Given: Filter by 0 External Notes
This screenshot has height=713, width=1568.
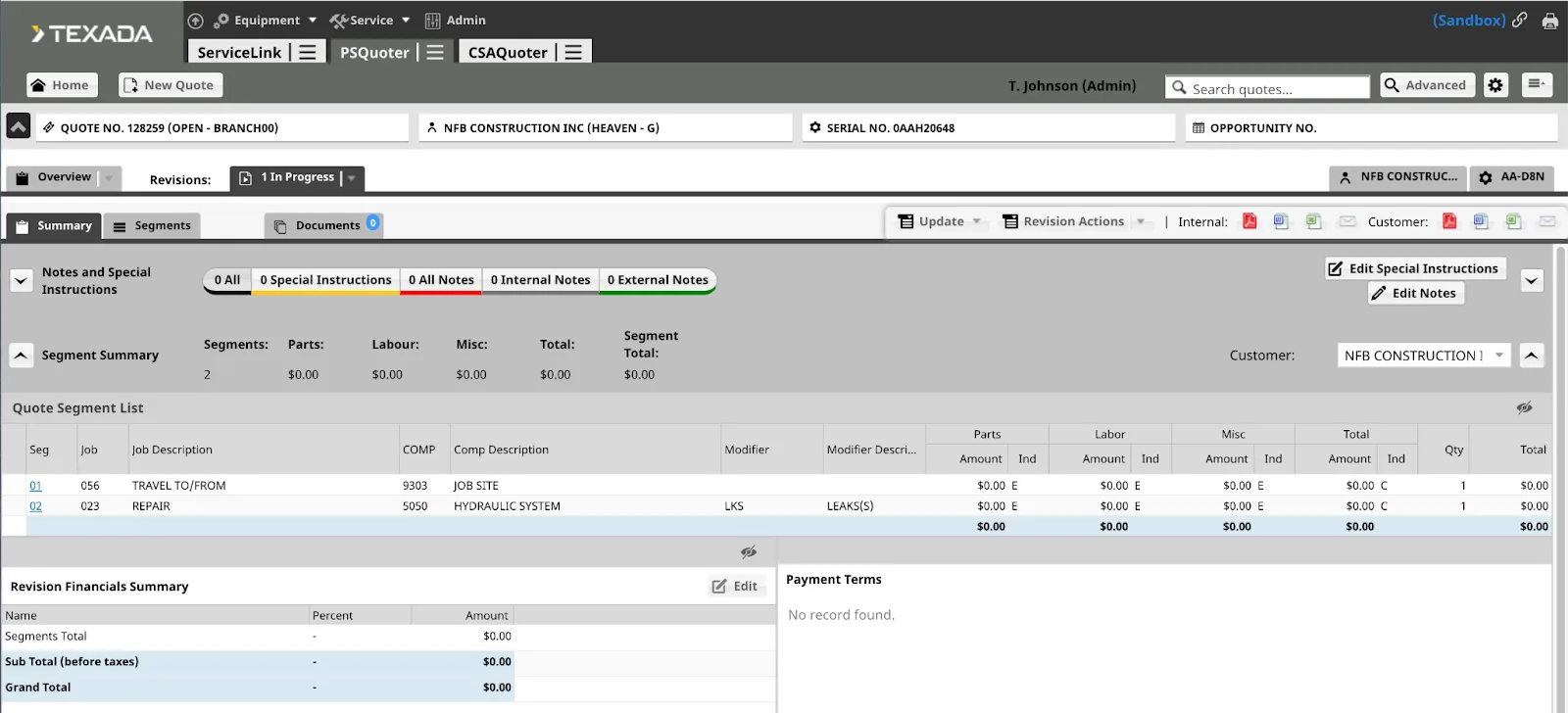Looking at the screenshot, I should tap(658, 280).
